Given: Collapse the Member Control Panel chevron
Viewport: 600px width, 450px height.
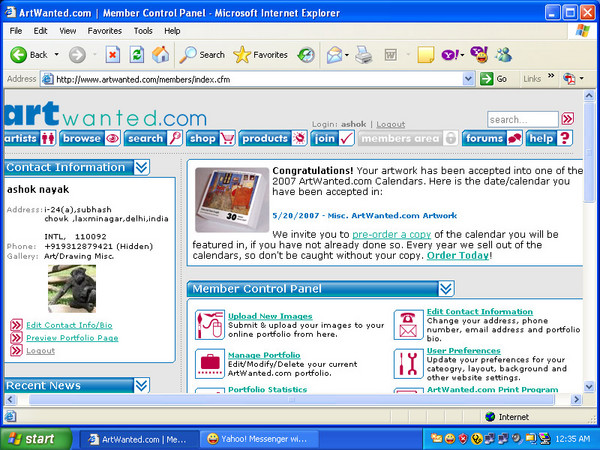Looking at the screenshot, I should (x=446, y=289).
